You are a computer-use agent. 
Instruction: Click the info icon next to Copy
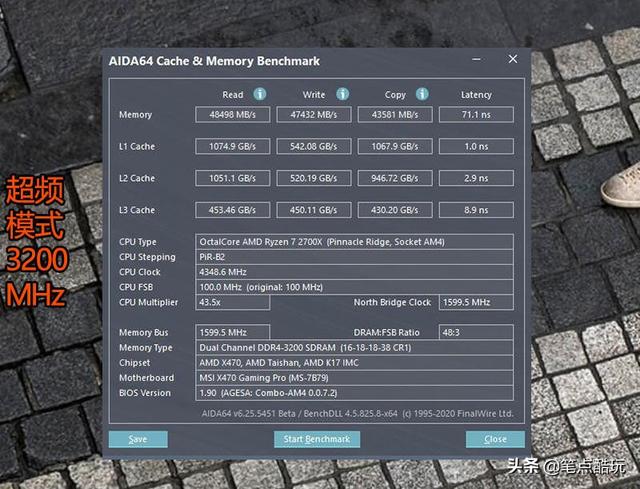coord(424,94)
